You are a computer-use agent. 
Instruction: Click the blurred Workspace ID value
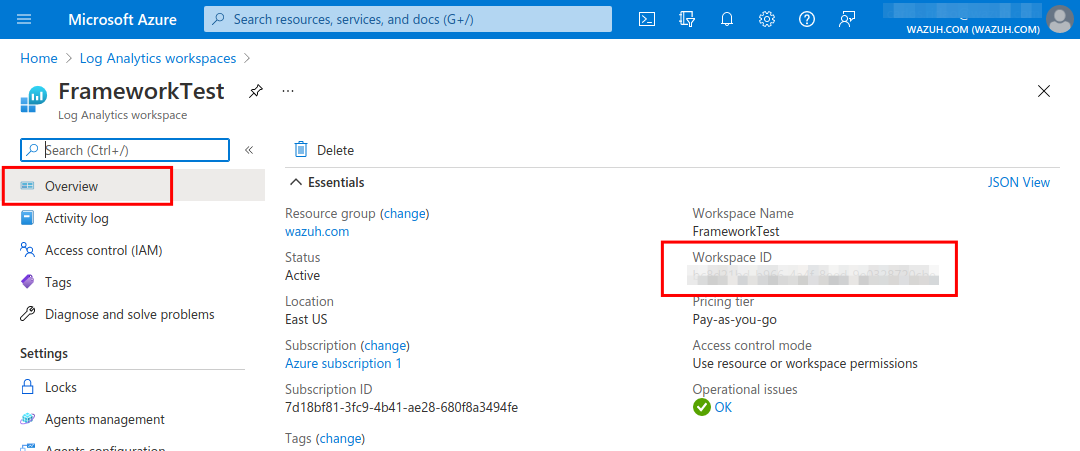click(815, 276)
